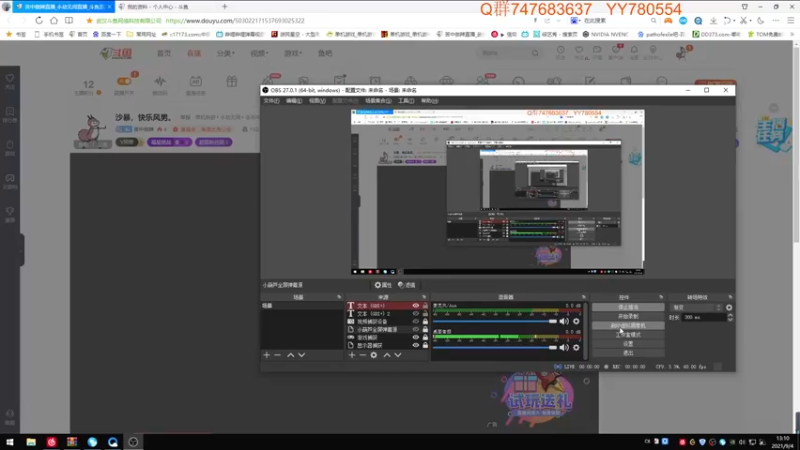Adjust the desktop audio volume slider
Screen dimensions: 800x450
pyautogui.click(x=495, y=347)
